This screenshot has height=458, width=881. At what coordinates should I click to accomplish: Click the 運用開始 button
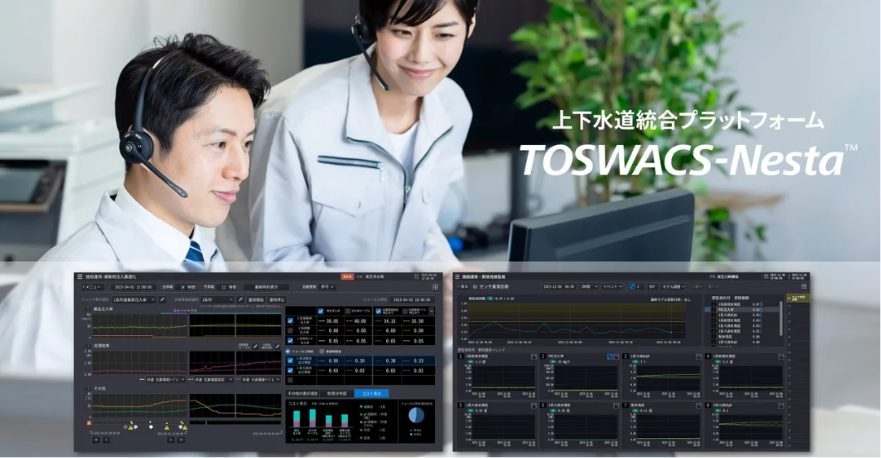pyautogui.click(x=256, y=300)
